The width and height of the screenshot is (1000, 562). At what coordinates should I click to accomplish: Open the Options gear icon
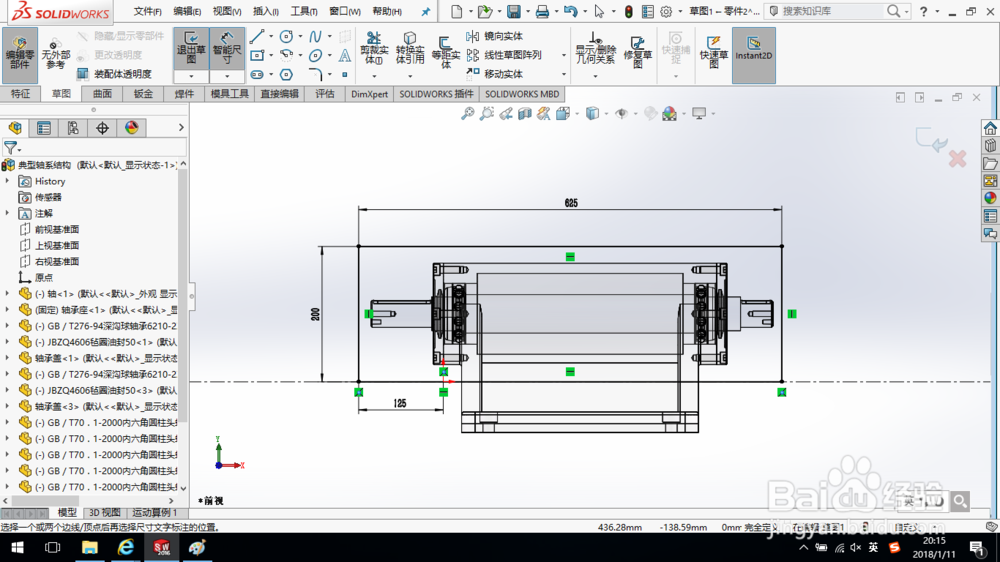(x=666, y=11)
